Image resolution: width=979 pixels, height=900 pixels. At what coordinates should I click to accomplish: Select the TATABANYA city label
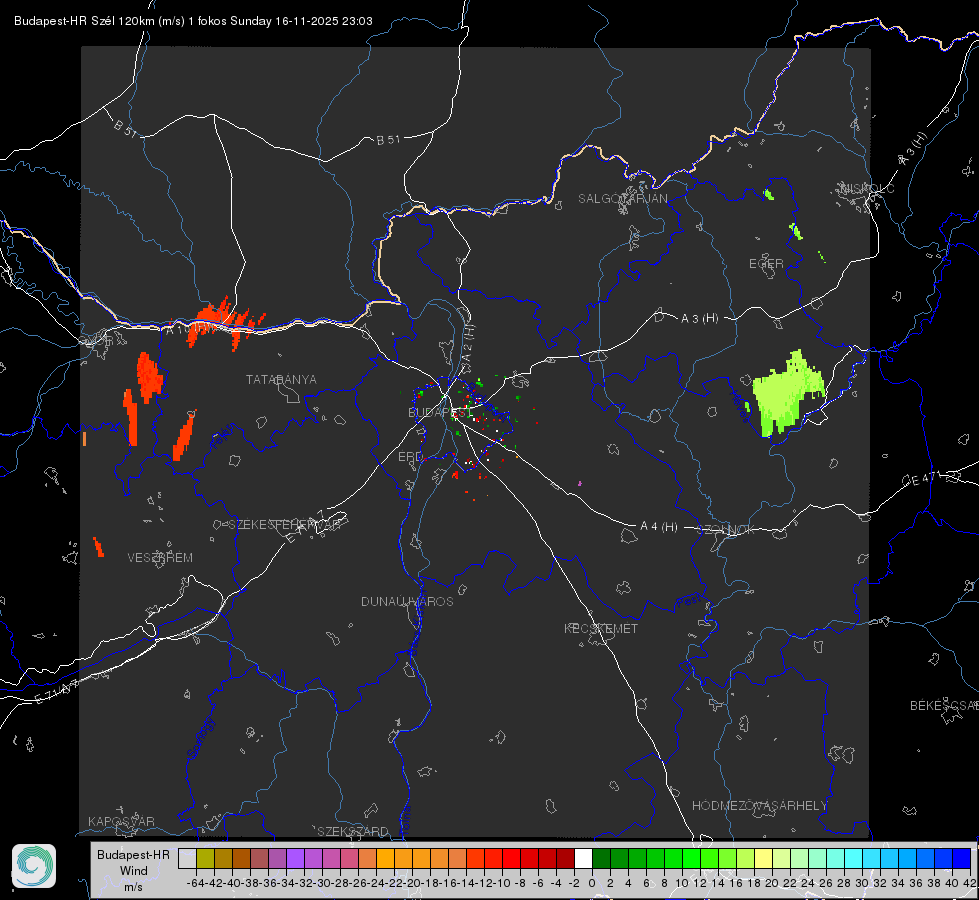pos(281,379)
